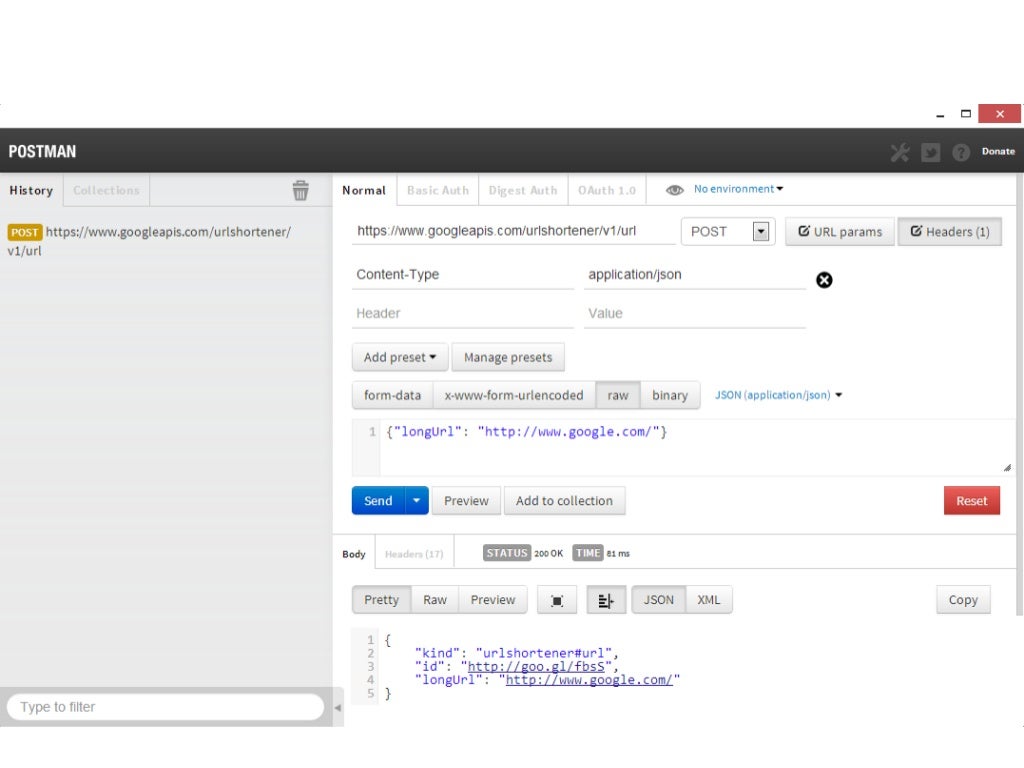Minimize the Postman window
Image resolution: width=1024 pixels, height=768 pixels.
pyautogui.click(x=940, y=114)
